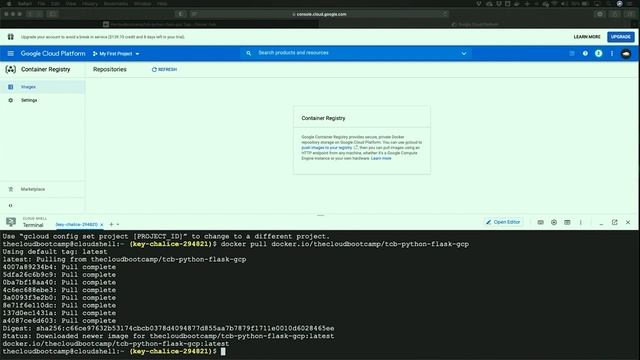The image size is (640, 360).
Task: Minimize the Cloud Shell panel
Action: tap(601, 223)
